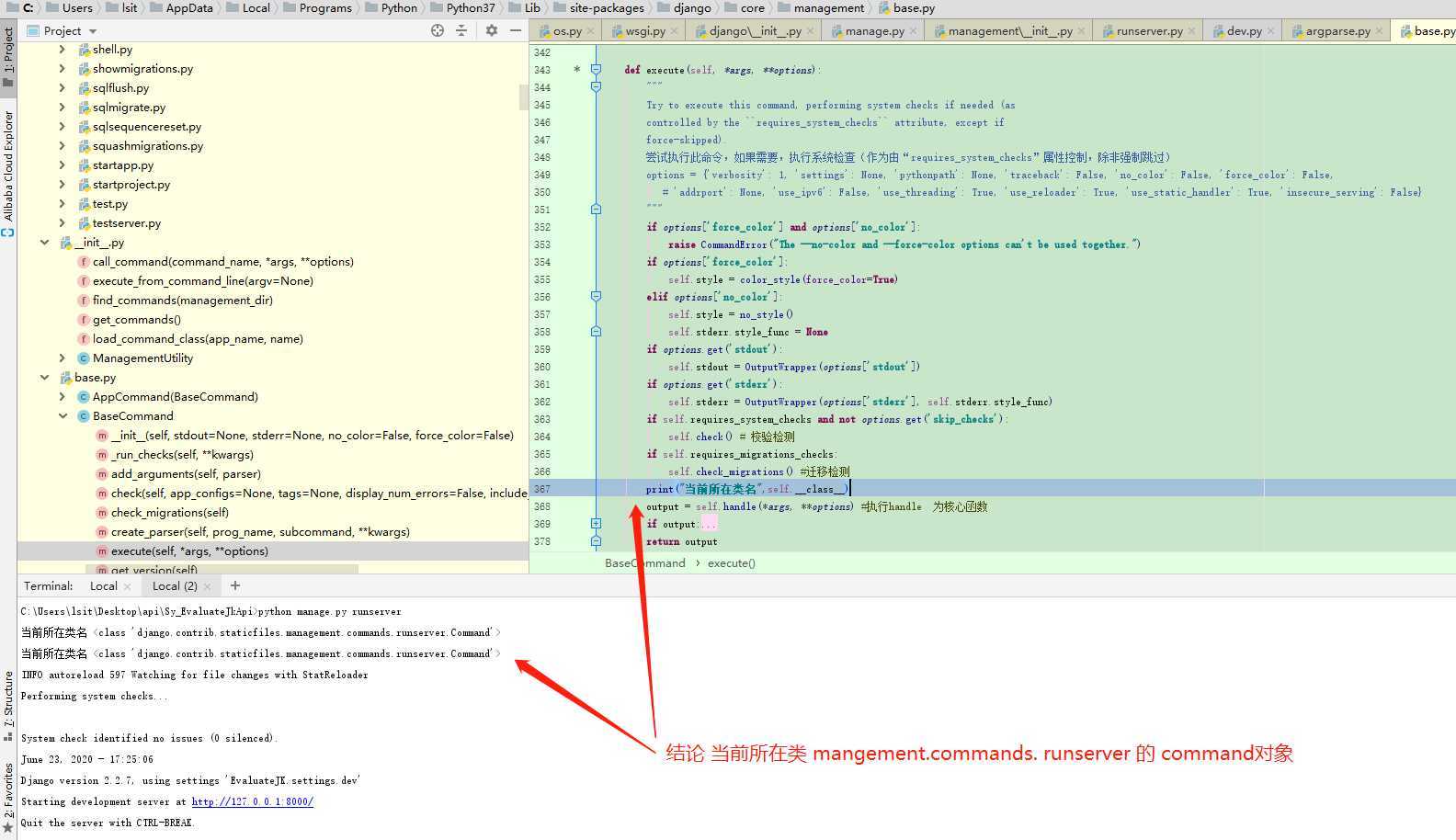Collapse the base.py node in tree
This screenshot has width=1456, height=840.
point(44,378)
